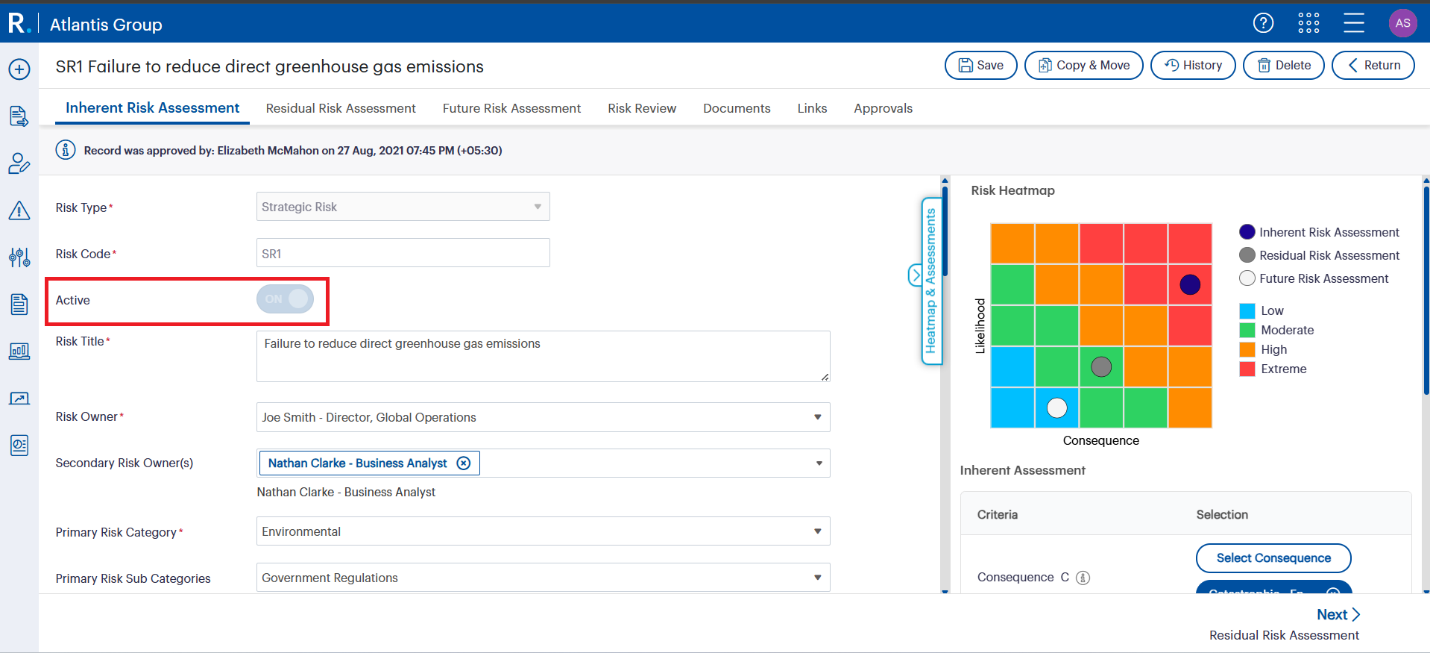The width and height of the screenshot is (1430, 653).
Task: Toggle the Active ON switch
Action: (x=285, y=299)
